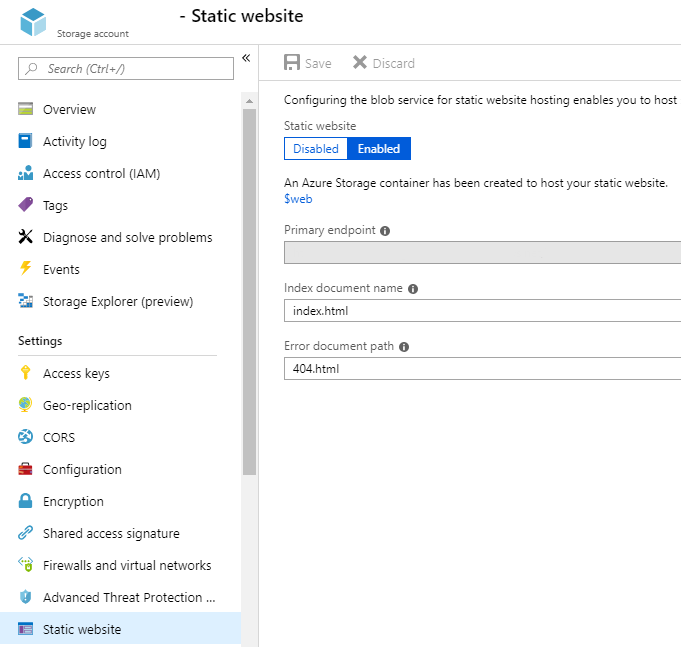681x647 pixels.
Task: Click the Settings section heading
Action: (40, 341)
